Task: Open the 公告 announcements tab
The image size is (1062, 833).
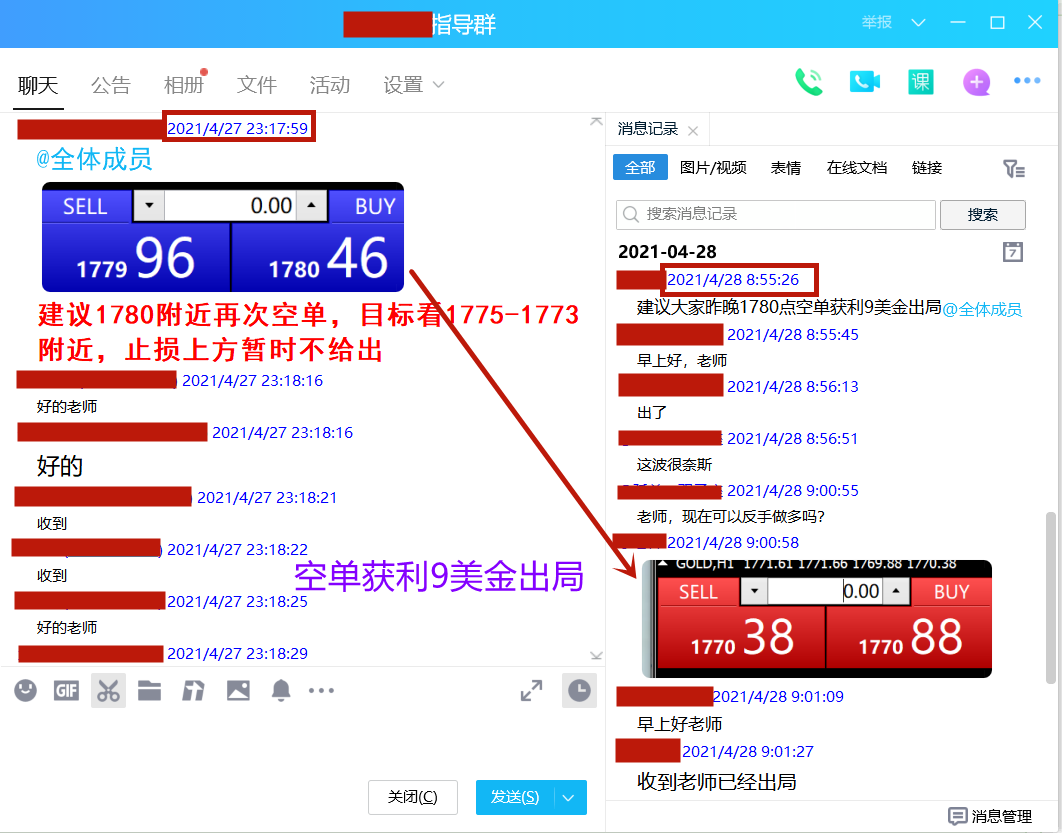Action: click(110, 85)
